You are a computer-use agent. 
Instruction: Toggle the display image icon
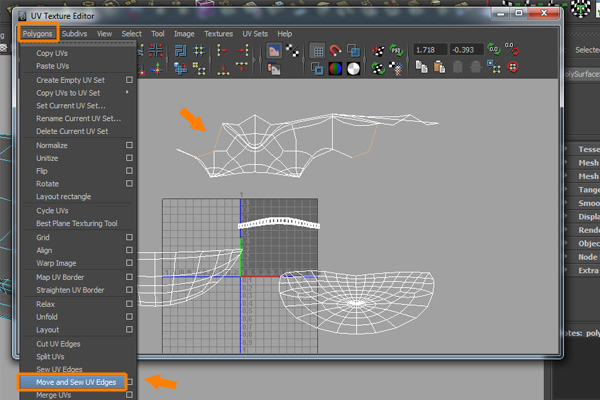coord(274,50)
